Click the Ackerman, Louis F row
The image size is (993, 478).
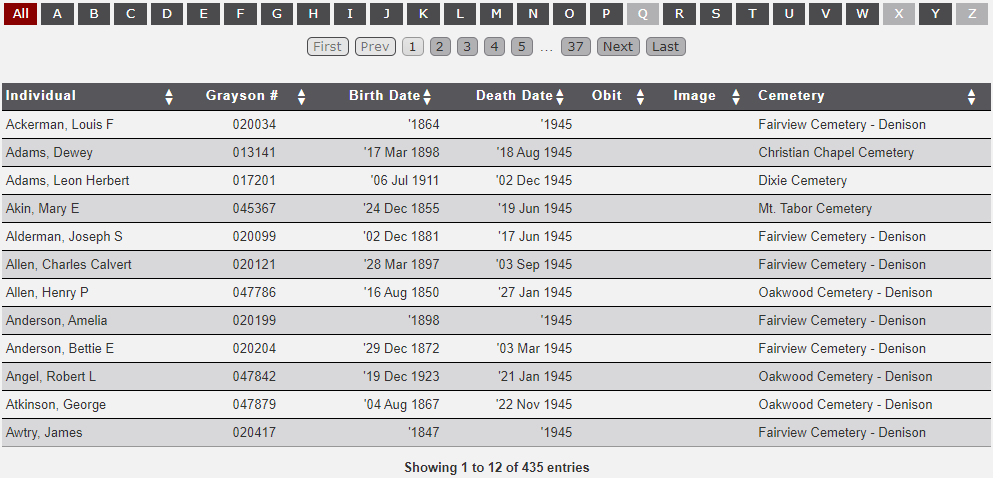(60, 125)
